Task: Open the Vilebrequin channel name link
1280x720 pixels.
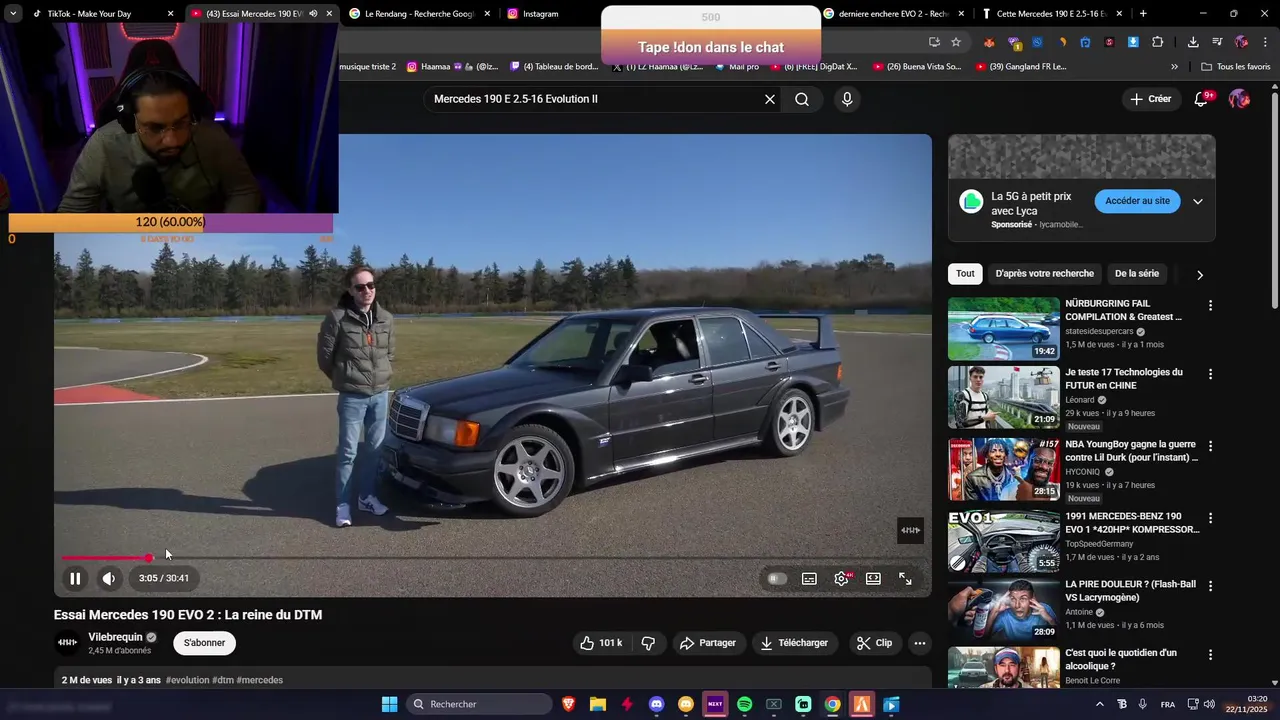Action: [x=115, y=637]
